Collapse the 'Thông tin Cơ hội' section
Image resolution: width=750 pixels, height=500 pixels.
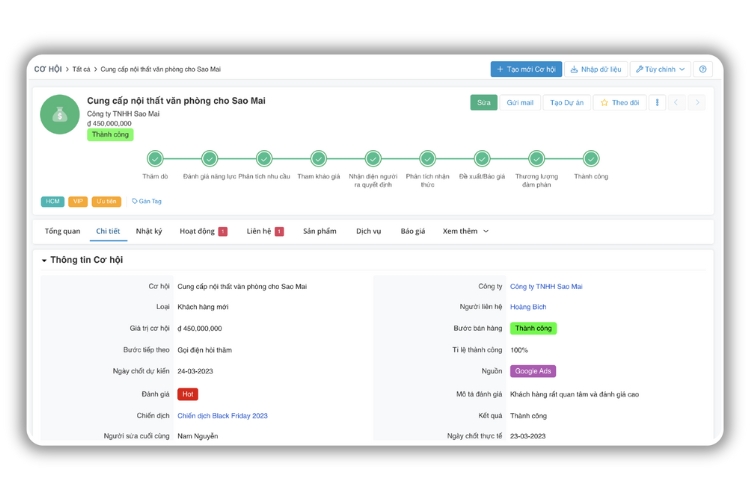click(x=44, y=260)
